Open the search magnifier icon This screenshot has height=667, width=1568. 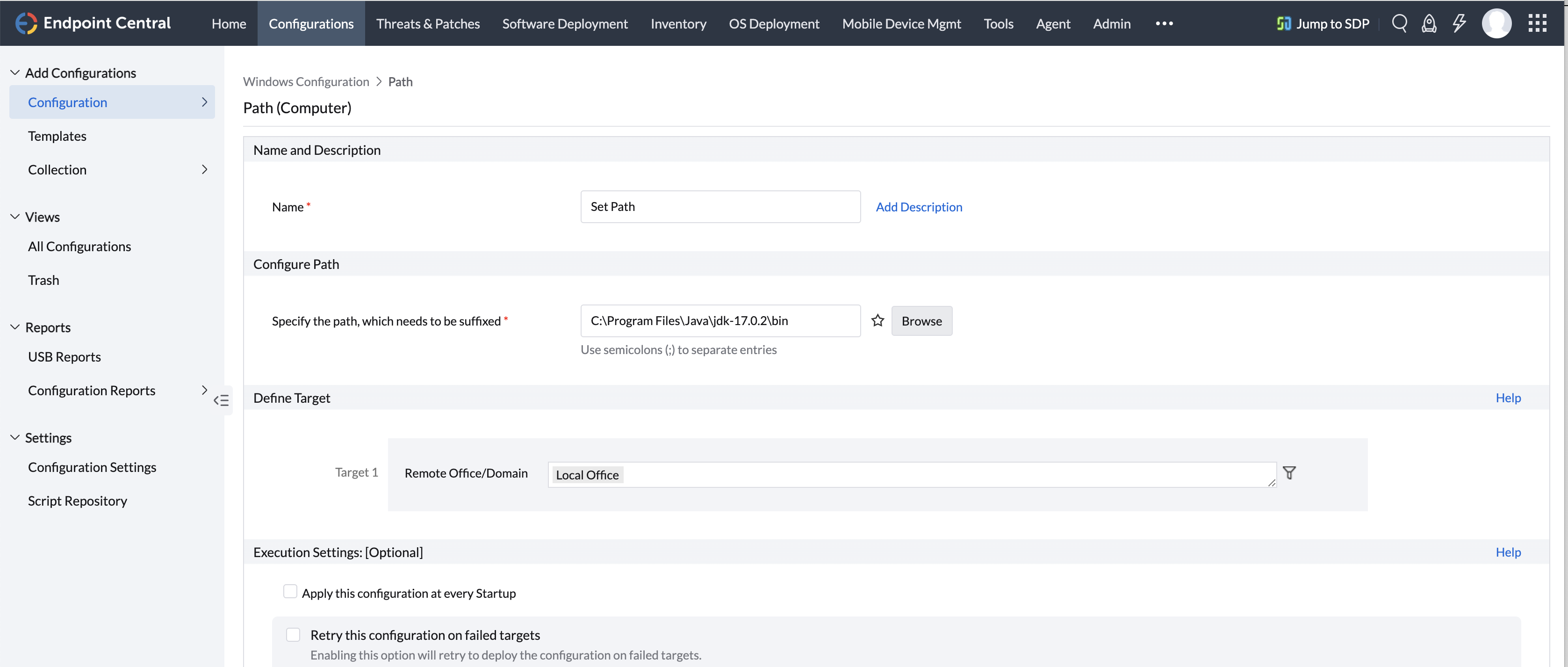1399,23
